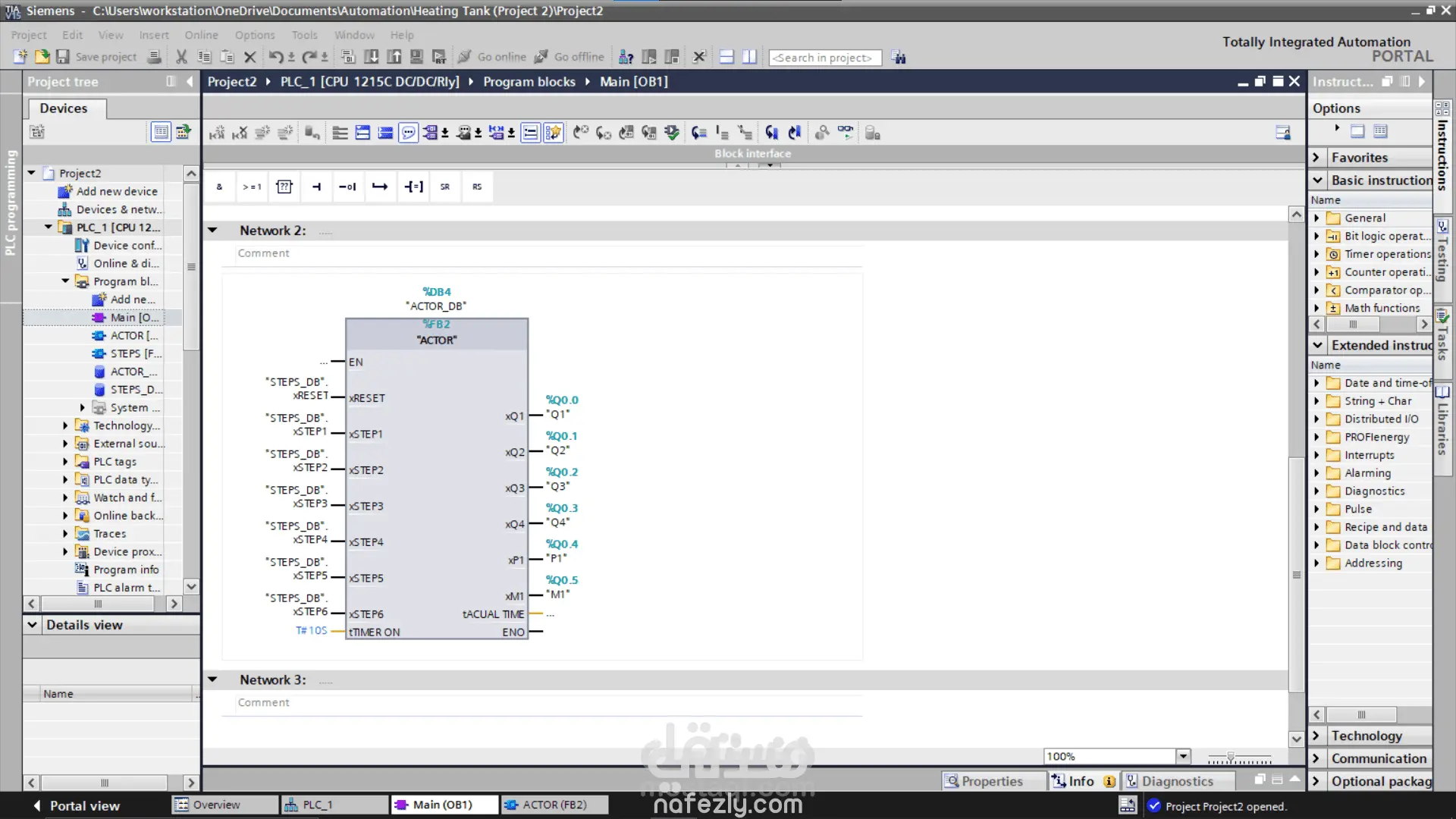Collapse the Details view section
This screenshot has height=819, width=1456.
32,626
